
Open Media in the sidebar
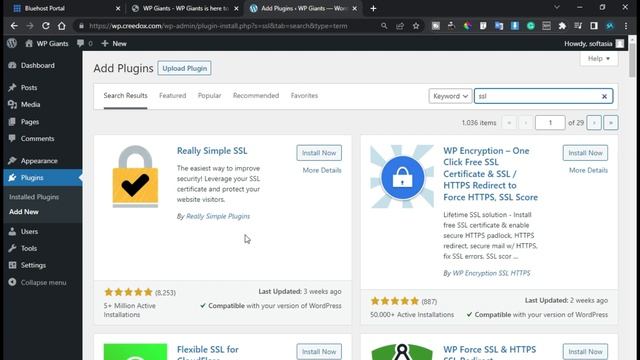coord(42,104)
